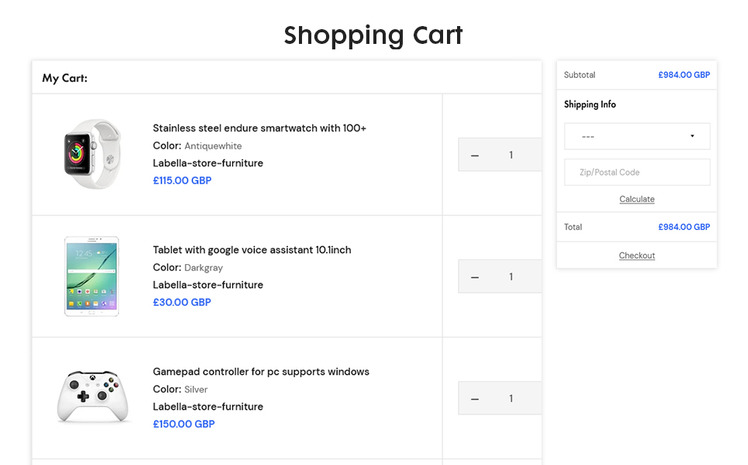This screenshot has width=748, height=465.
Task: Decrease quantity of the tablet item
Action: tap(475, 277)
